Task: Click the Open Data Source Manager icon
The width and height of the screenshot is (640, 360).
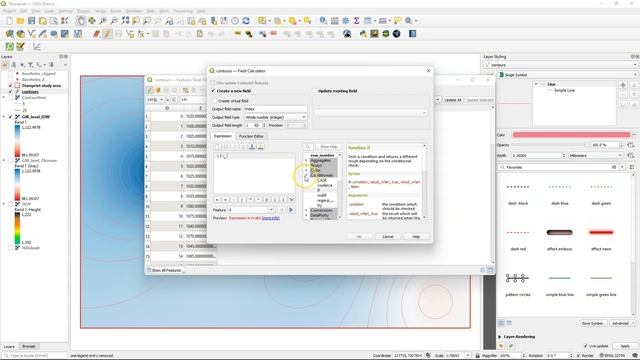Action: pyautogui.click(x=9, y=34)
